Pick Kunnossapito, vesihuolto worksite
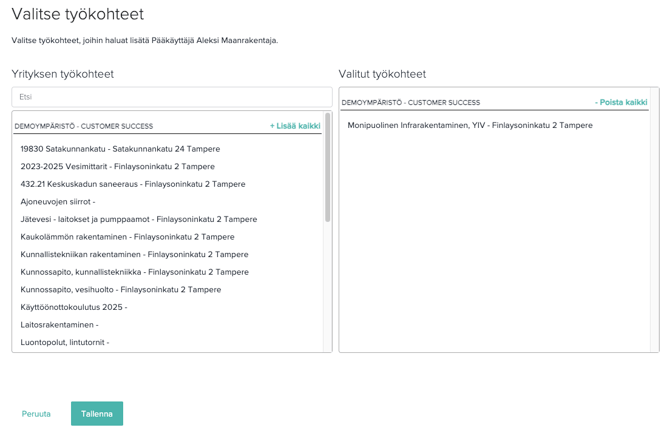This screenshot has width=670, height=436. (120, 290)
